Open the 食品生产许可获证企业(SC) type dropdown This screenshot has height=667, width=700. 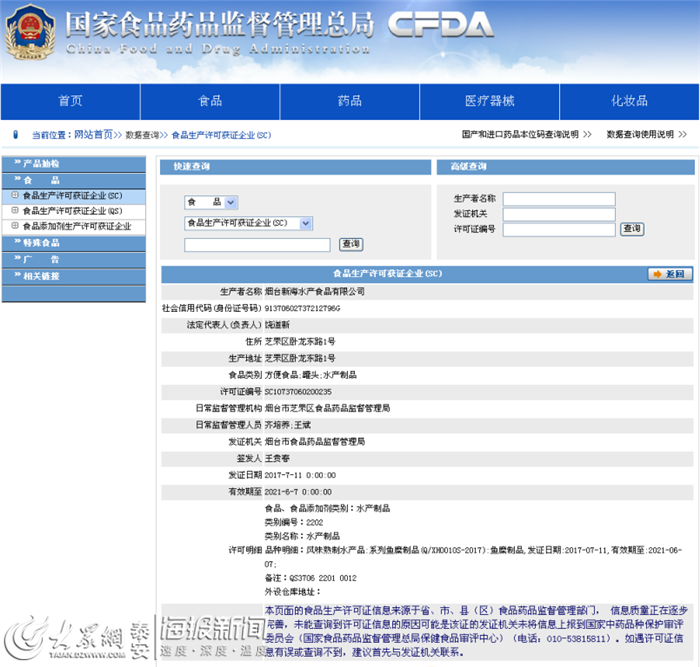click(x=248, y=223)
